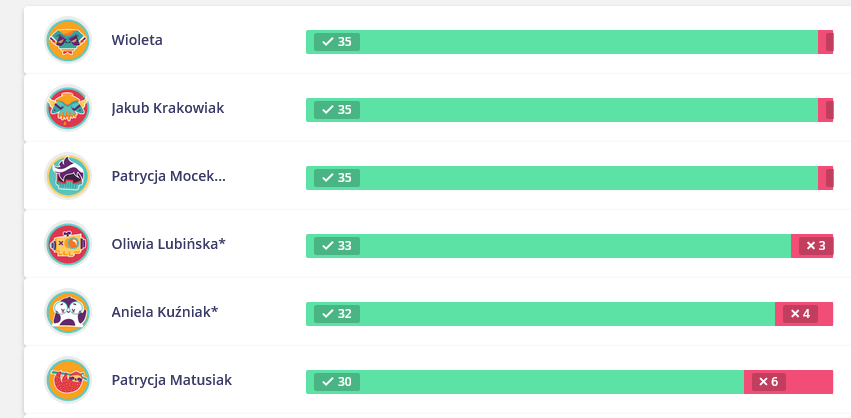The height and width of the screenshot is (418, 851).
Task: Open Patrycja Mocek's monster avatar
Action: point(68,176)
